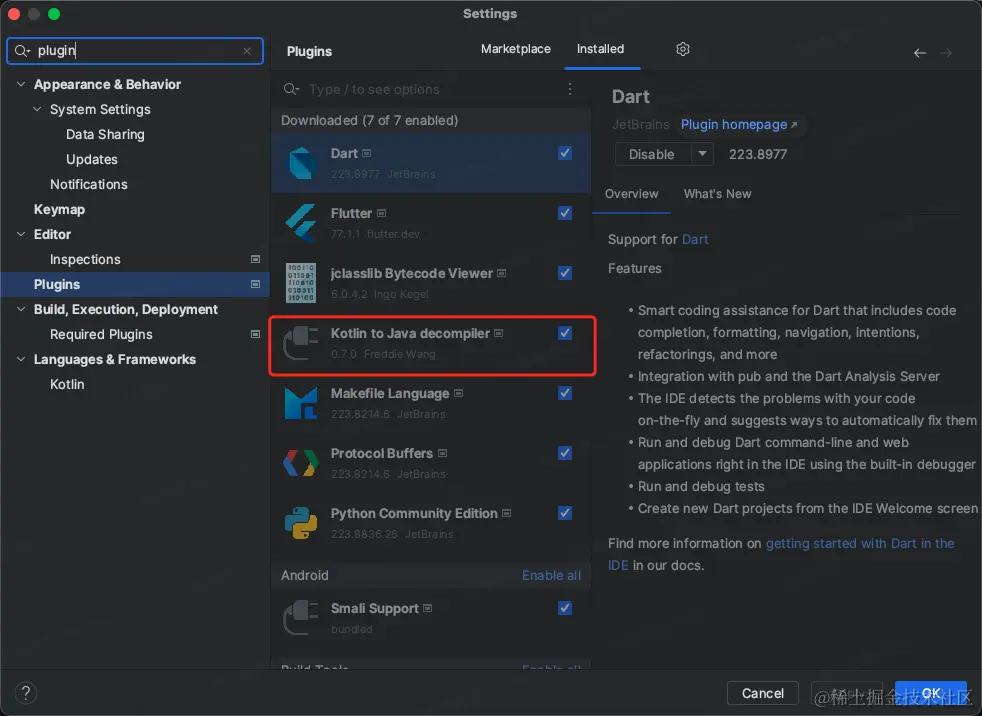Uncheck the Makefile Language checkbox
982x716 pixels.
pos(565,393)
